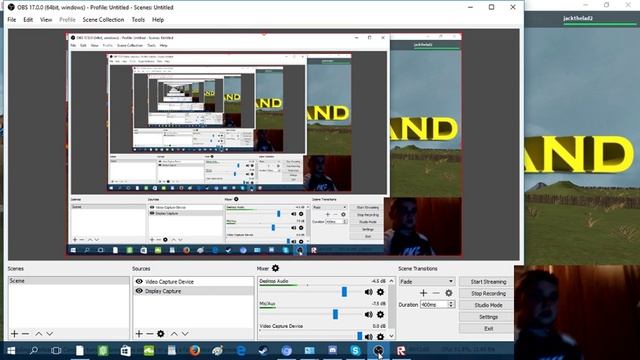This screenshot has width=640, height=360.
Task: Open transition properties gear icon
Action: [x=449, y=293]
